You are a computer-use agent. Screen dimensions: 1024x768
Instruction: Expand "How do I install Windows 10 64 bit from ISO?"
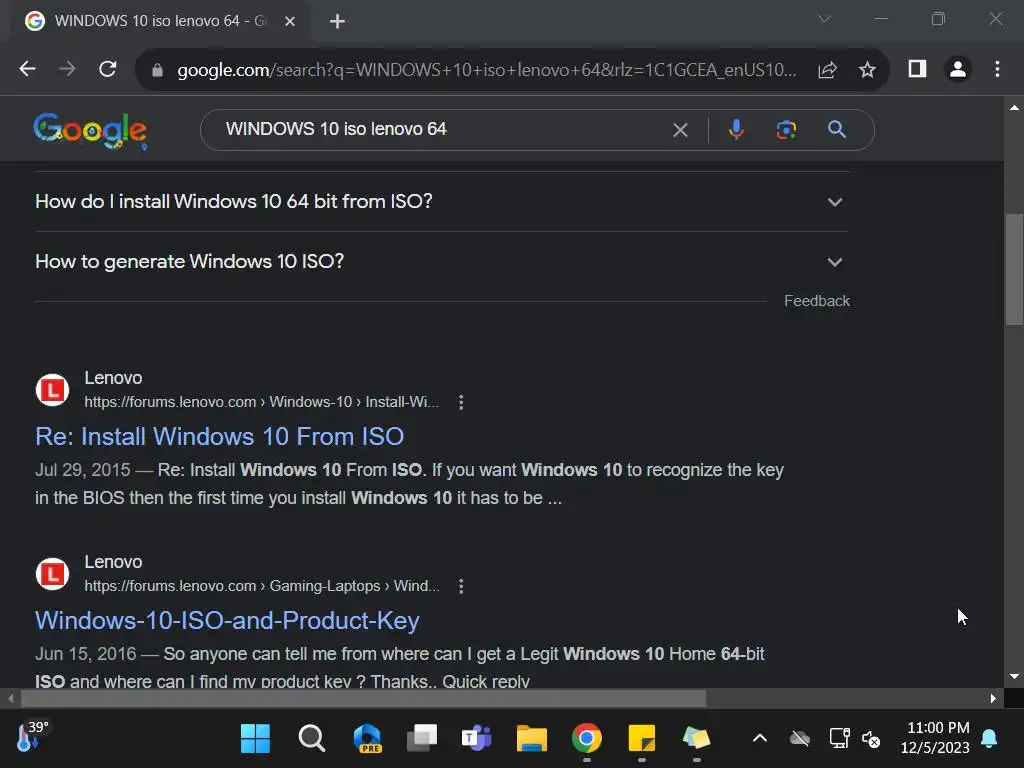442,201
